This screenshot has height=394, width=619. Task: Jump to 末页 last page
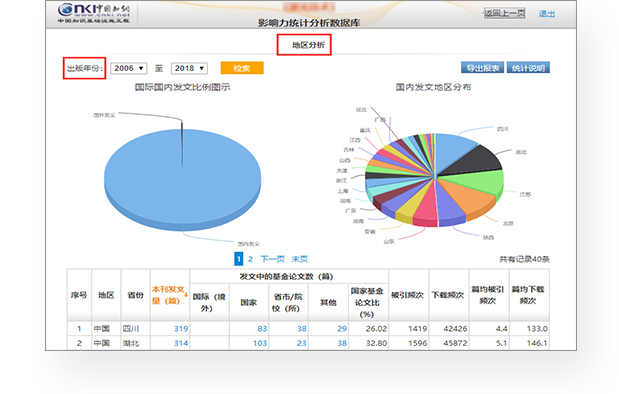coord(300,259)
